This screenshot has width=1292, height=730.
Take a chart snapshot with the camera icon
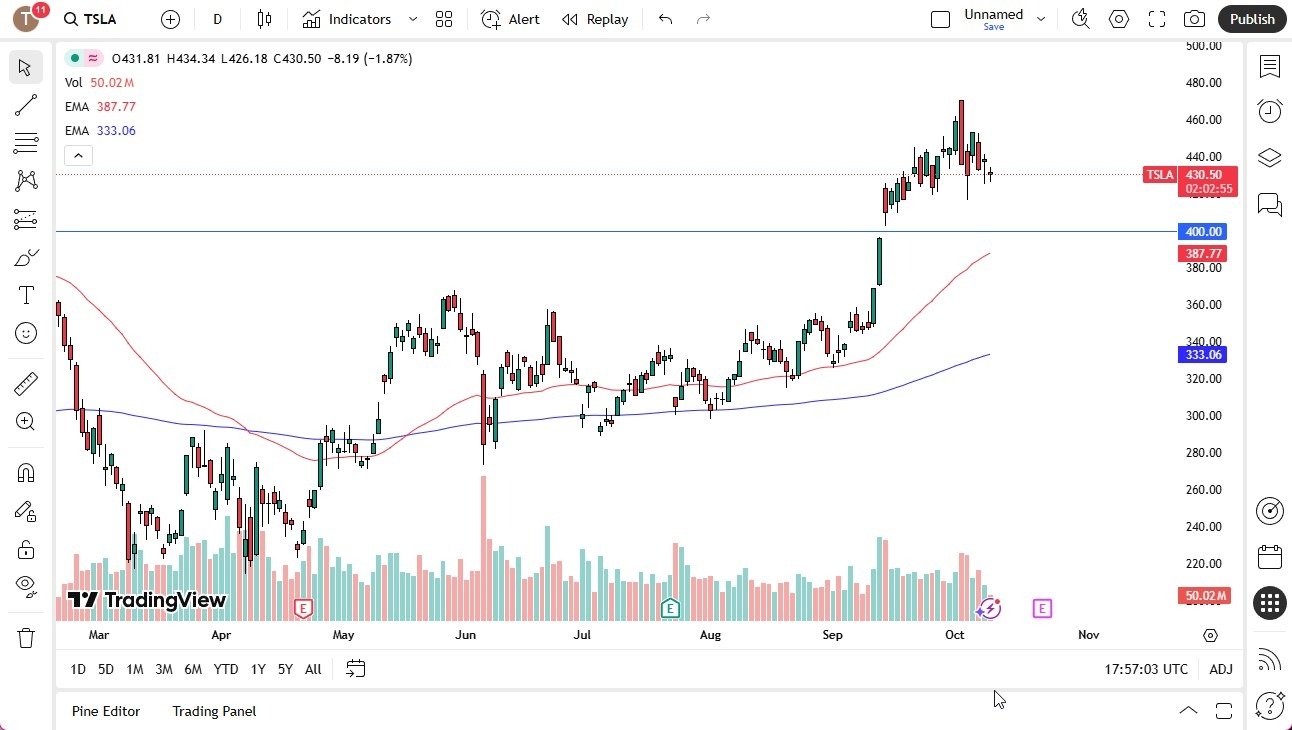[x=1194, y=19]
